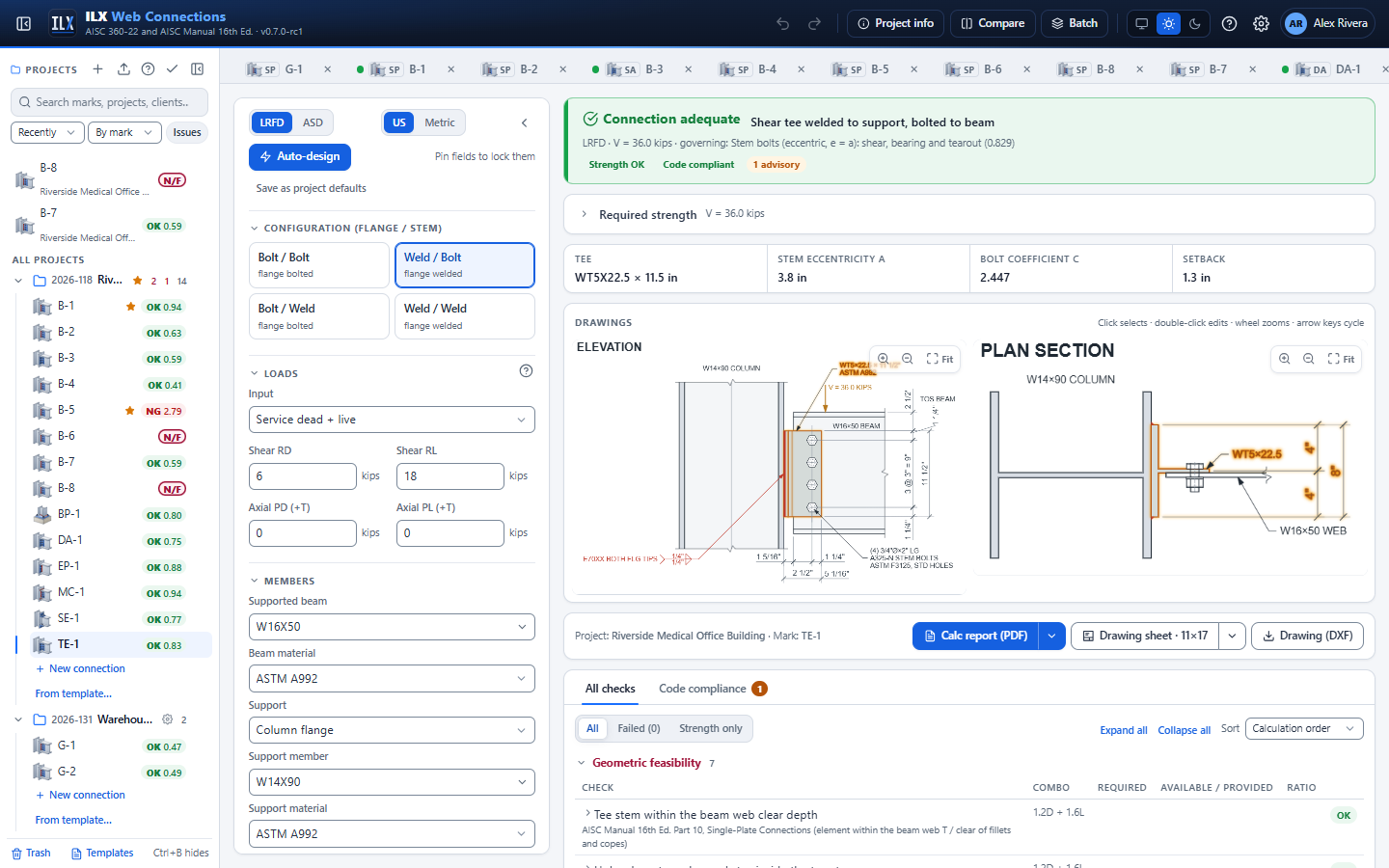Image resolution: width=1389 pixels, height=868 pixels.
Task: Fit the Plan Section drawing to view
Action: point(1341,359)
